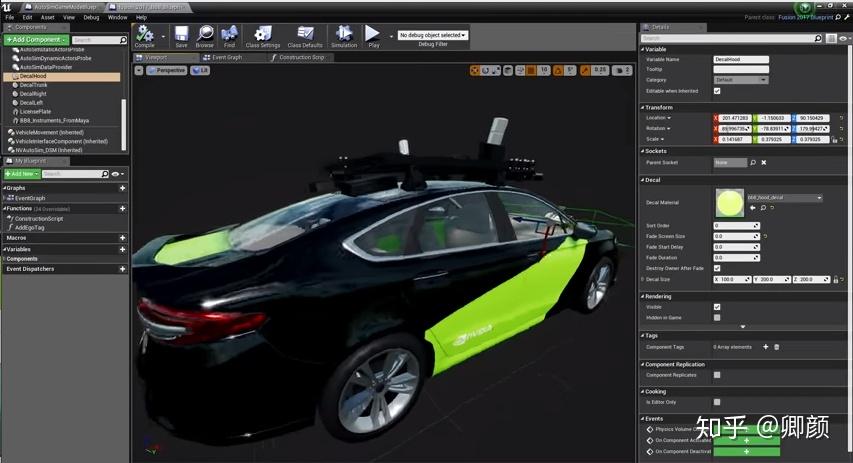The image size is (853, 463).
Task: Add new graph plus icon
Action: point(122,188)
